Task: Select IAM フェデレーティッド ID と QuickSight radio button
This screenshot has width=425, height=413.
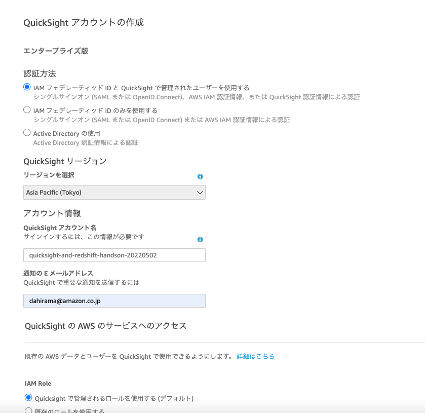Action: 27,87
